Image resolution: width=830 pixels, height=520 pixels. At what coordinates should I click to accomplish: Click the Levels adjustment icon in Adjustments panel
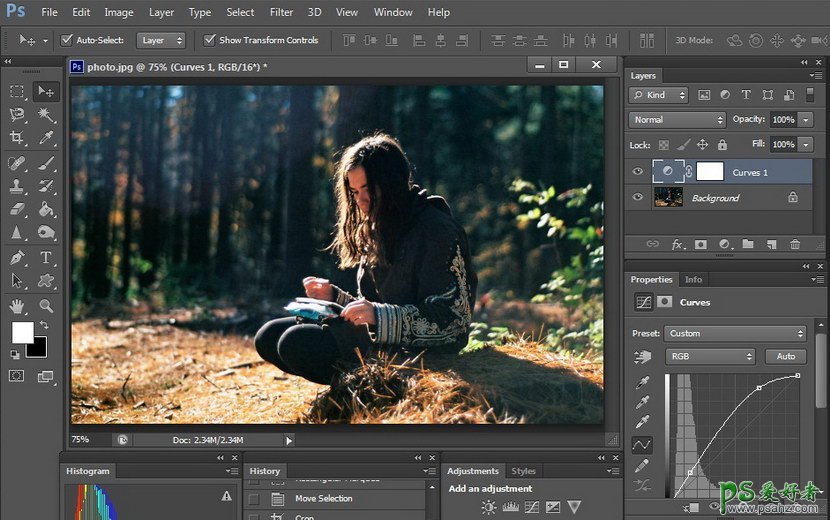(510, 507)
